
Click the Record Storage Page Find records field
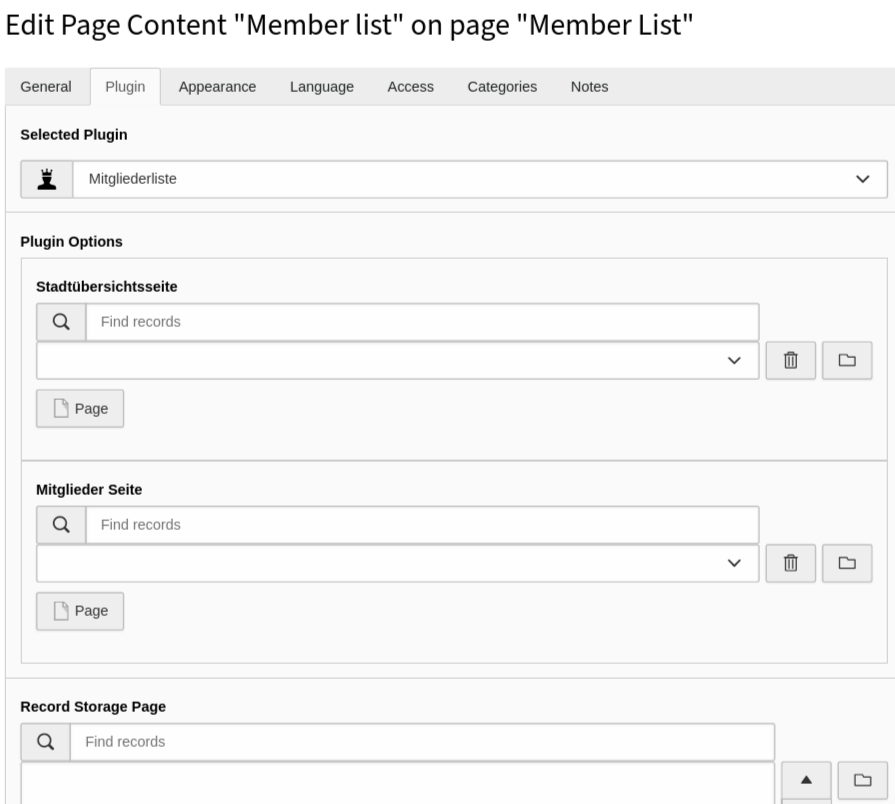point(422,742)
